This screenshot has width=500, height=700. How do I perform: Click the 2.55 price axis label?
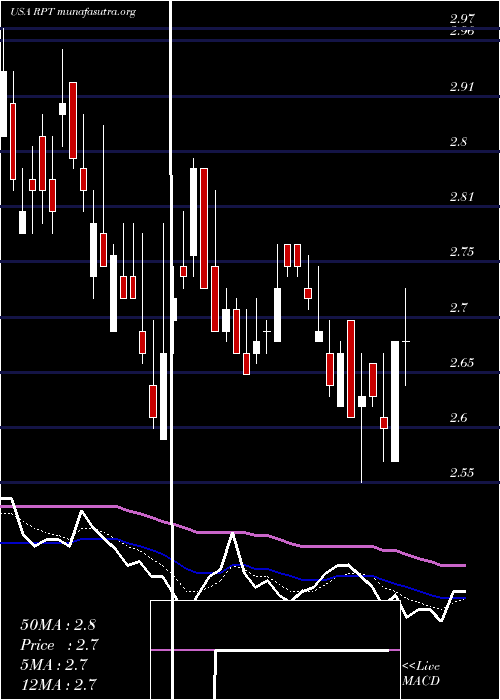[461, 472]
